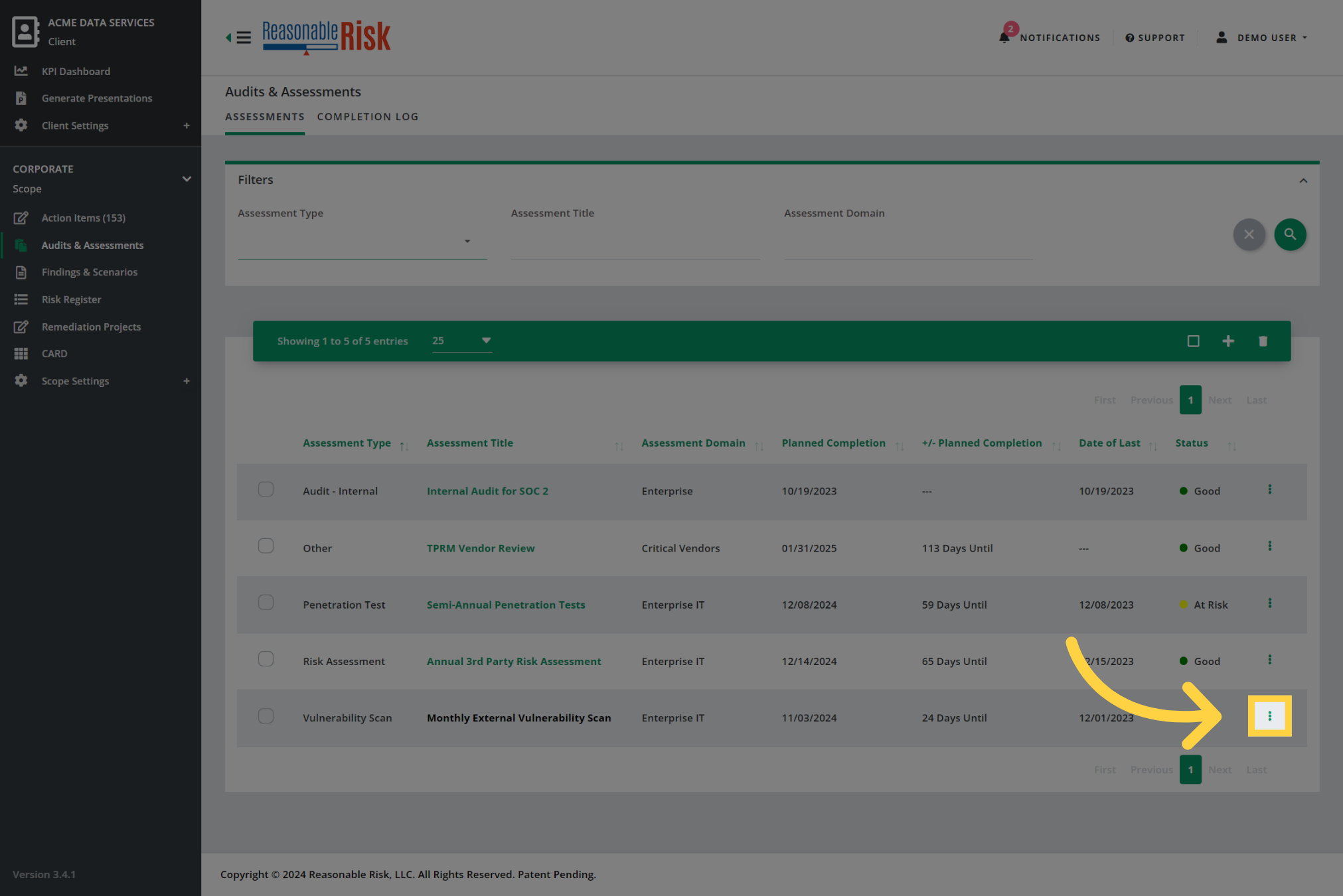Image resolution: width=1343 pixels, height=896 pixels.
Task: Click the Assessment Title filter field
Action: pos(635,243)
